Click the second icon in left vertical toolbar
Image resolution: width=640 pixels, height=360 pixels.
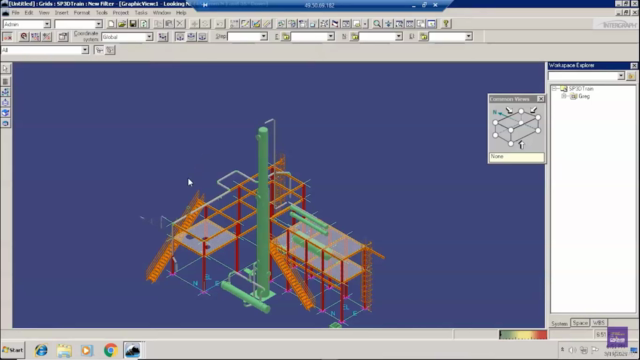5,81
